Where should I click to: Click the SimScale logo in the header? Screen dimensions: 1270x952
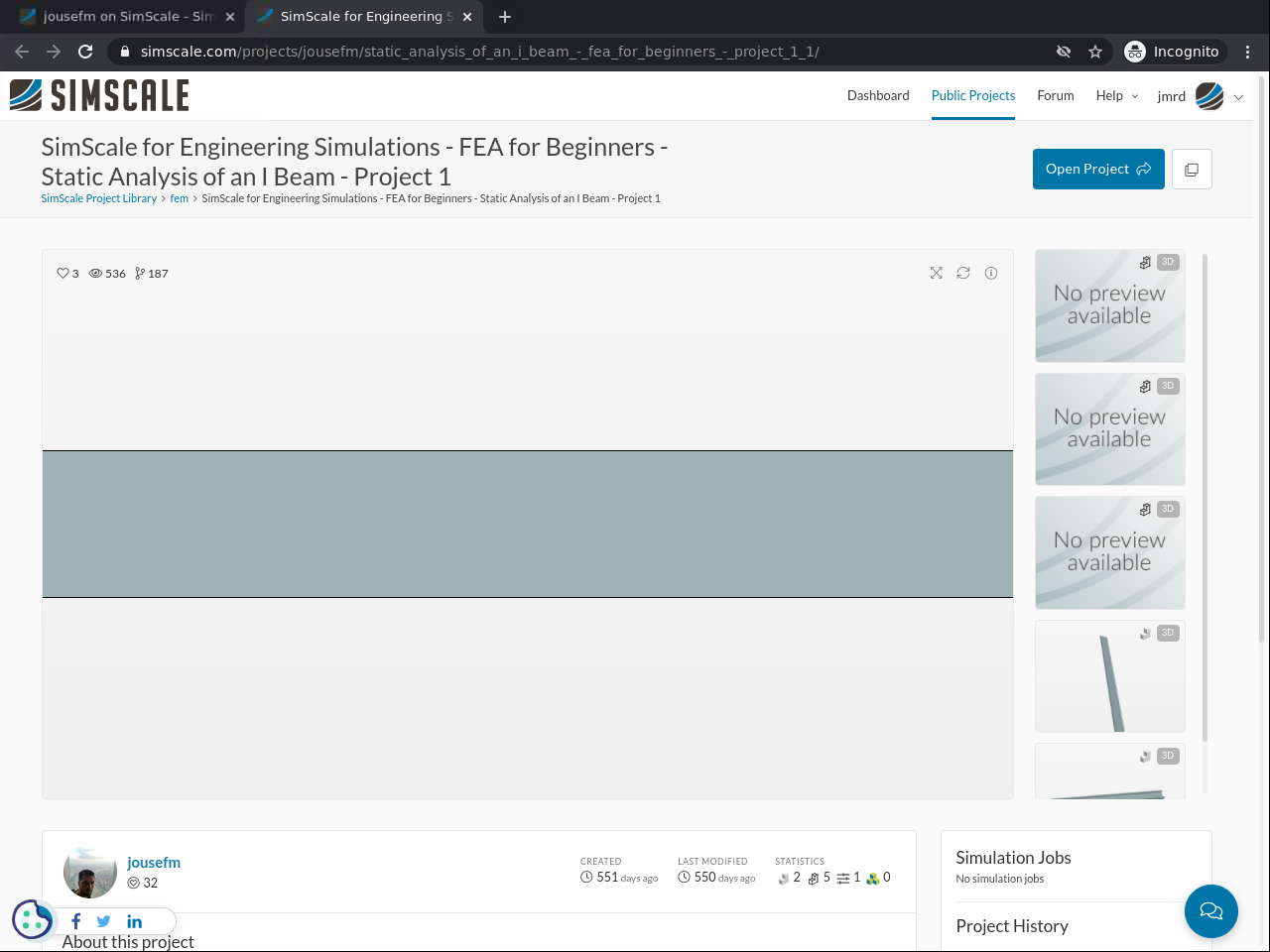[99, 95]
